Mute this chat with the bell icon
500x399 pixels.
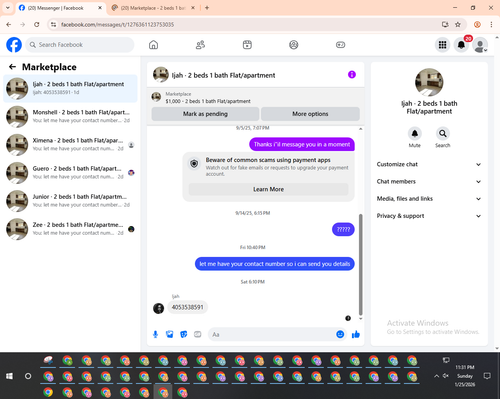click(415, 134)
